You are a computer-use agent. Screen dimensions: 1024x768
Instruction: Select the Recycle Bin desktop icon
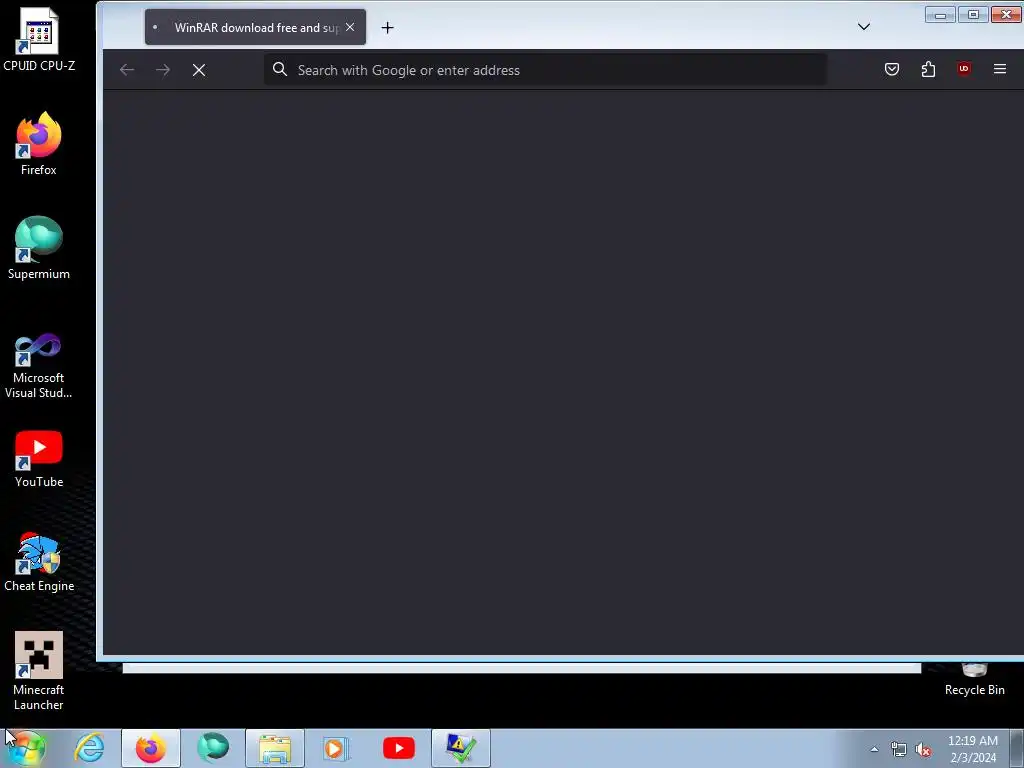974,680
